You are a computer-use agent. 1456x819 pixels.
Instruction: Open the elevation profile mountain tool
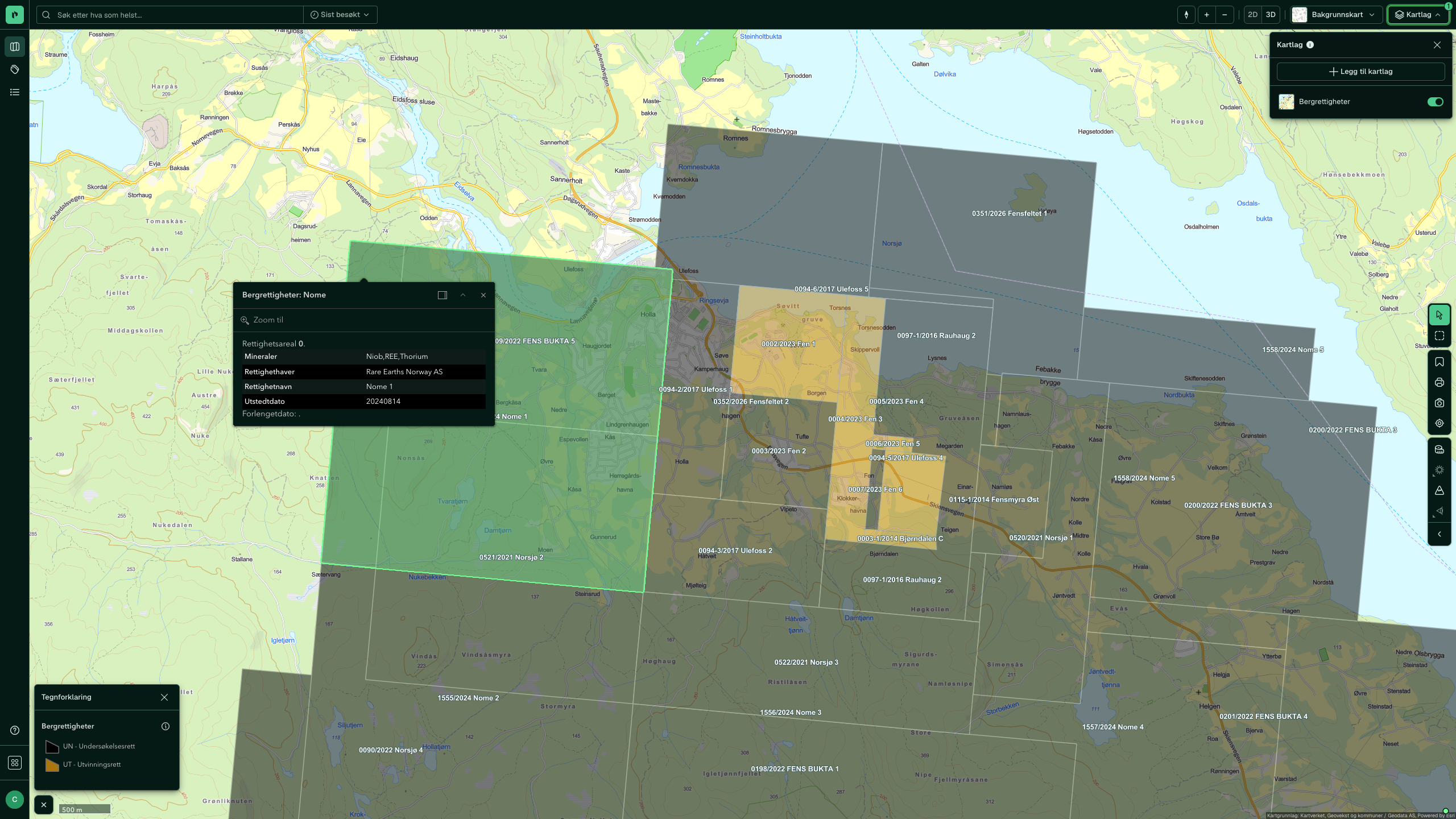point(1440,490)
